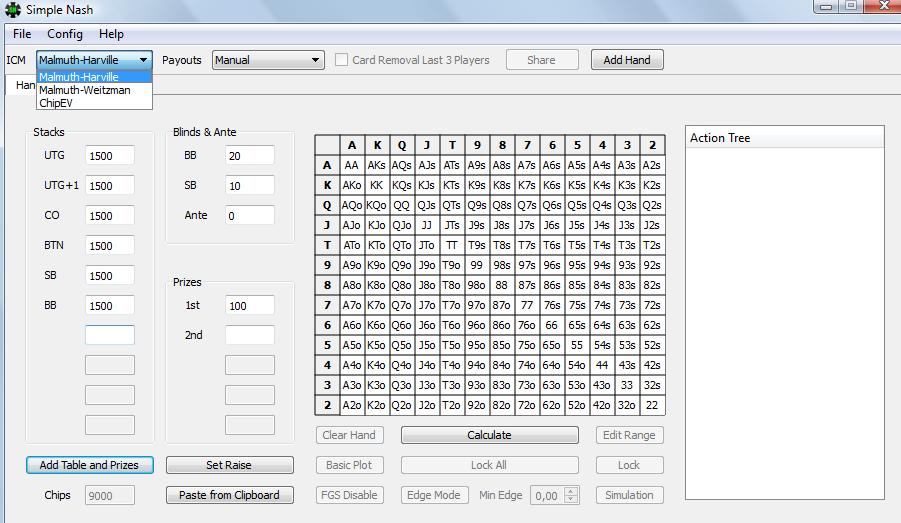Image resolution: width=901 pixels, height=523 pixels.
Task: Click the Ante input field
Action: click(249, 216)
